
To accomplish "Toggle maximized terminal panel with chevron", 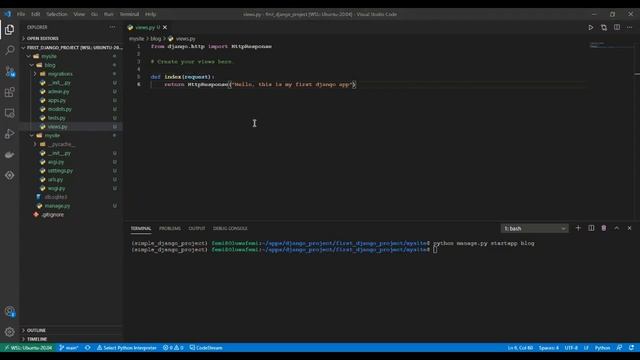I will (617, 228).
